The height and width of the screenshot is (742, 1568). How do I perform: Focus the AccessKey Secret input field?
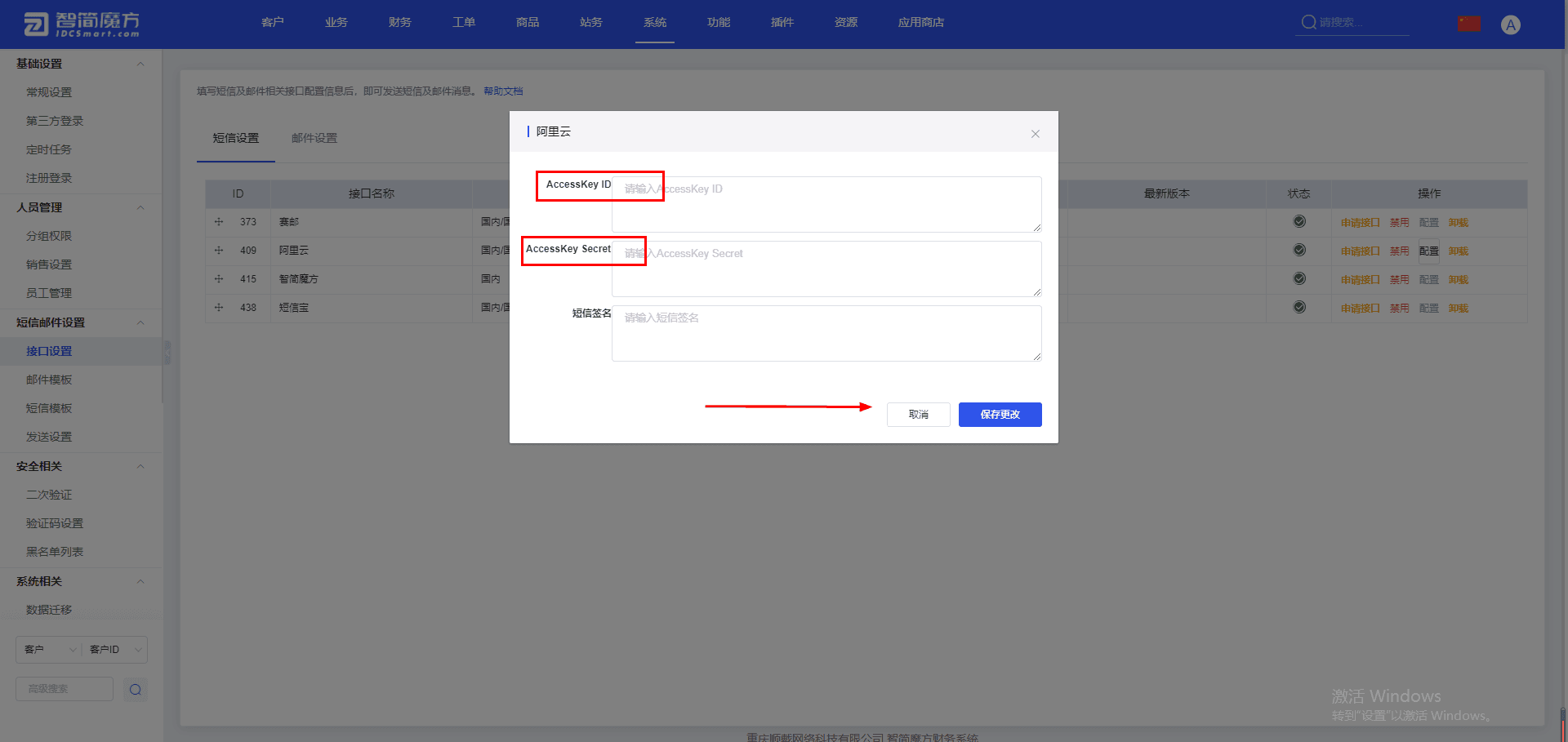point(826,269)
